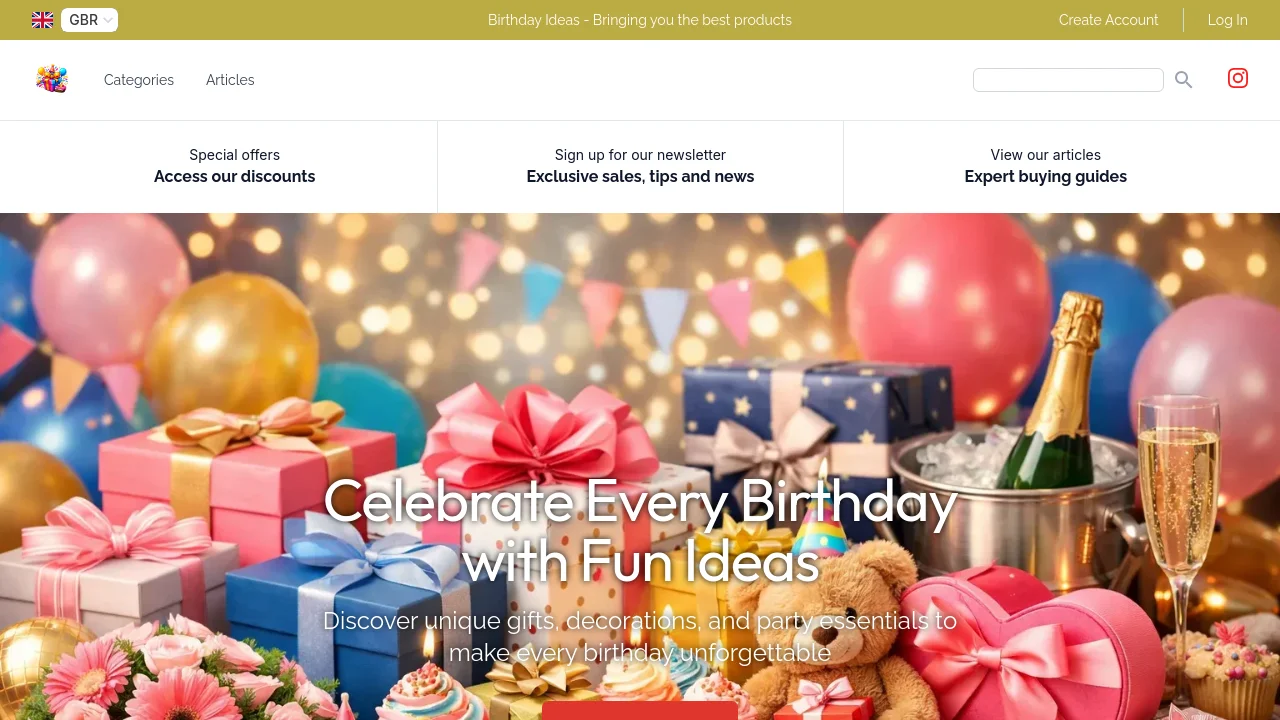Click the red button below hero text

pos(640,710)
